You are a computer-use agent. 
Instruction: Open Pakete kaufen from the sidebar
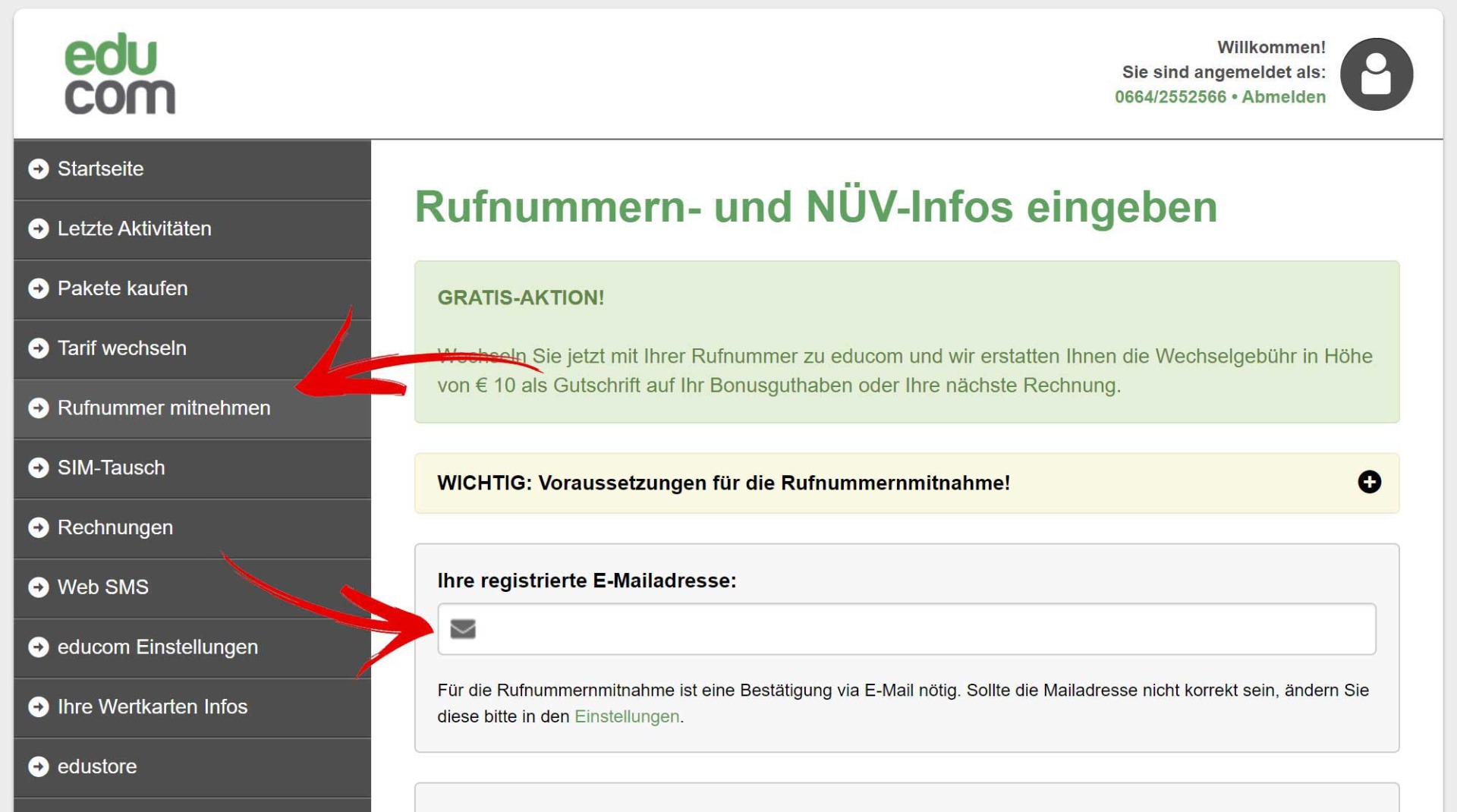pyautogui.click(x=122, y=289)
